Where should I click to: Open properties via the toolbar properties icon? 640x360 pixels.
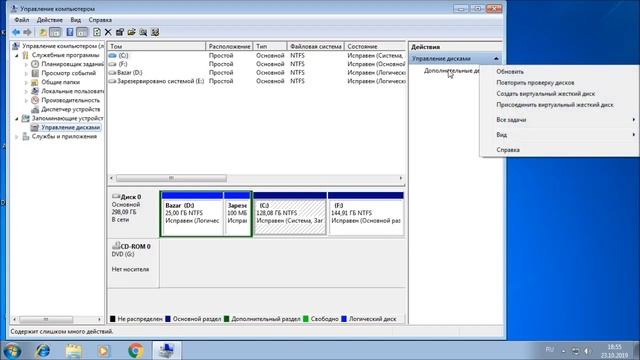120,32
